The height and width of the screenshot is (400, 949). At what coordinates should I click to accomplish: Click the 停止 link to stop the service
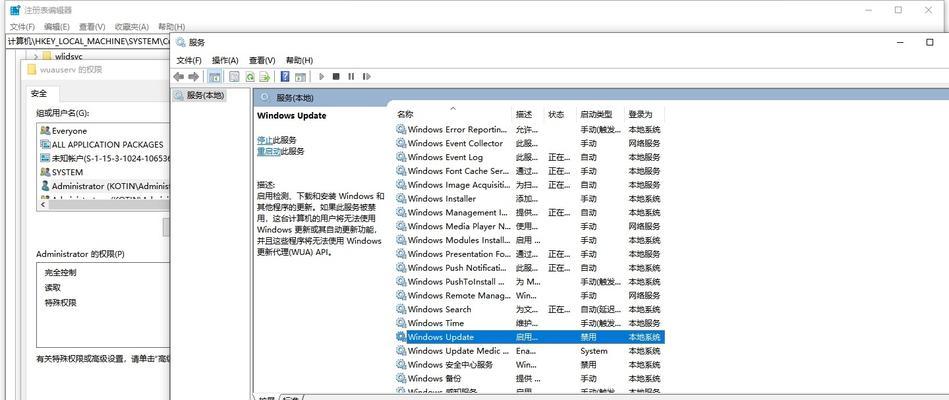264,140
